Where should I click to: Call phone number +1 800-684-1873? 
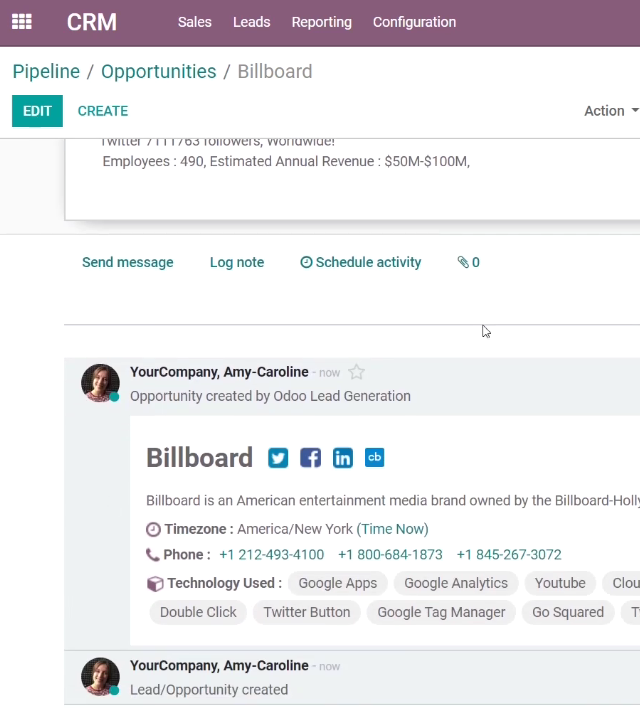pos(390,555)
